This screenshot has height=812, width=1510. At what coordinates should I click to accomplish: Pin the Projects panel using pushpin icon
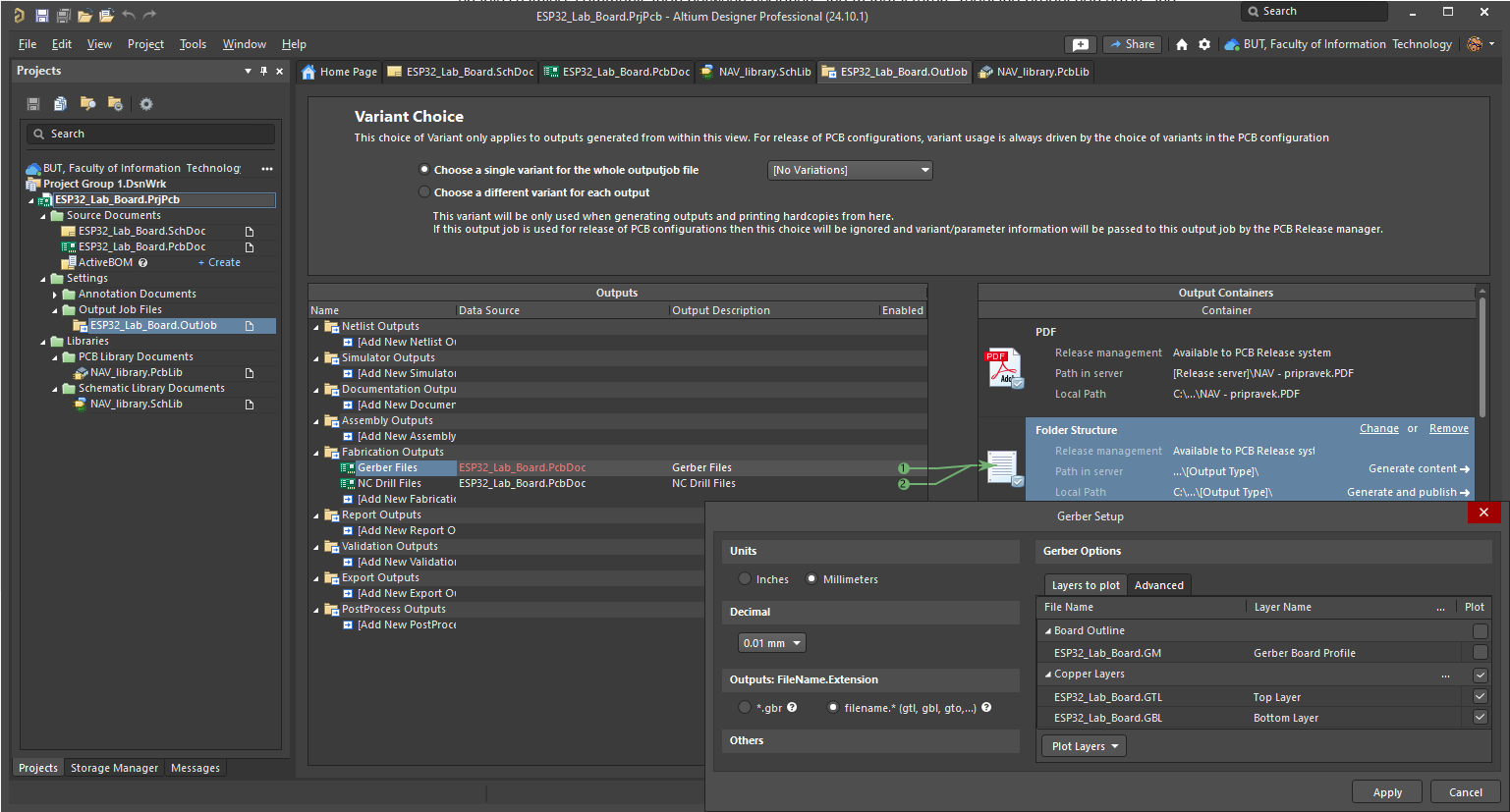click(263, 71)
